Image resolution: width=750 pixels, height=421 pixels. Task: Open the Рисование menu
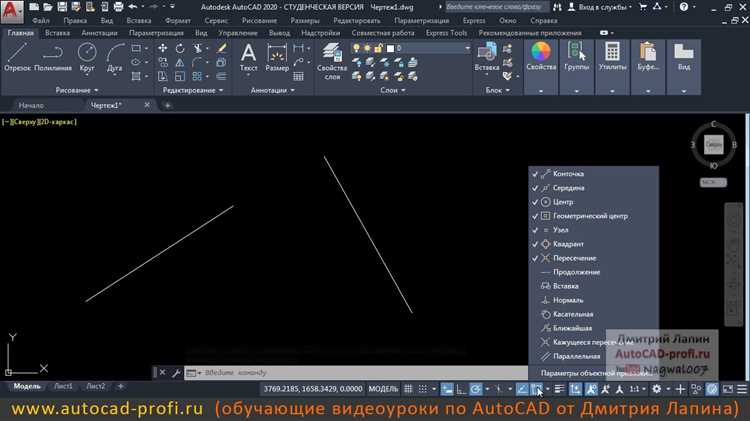click(259, 21)
